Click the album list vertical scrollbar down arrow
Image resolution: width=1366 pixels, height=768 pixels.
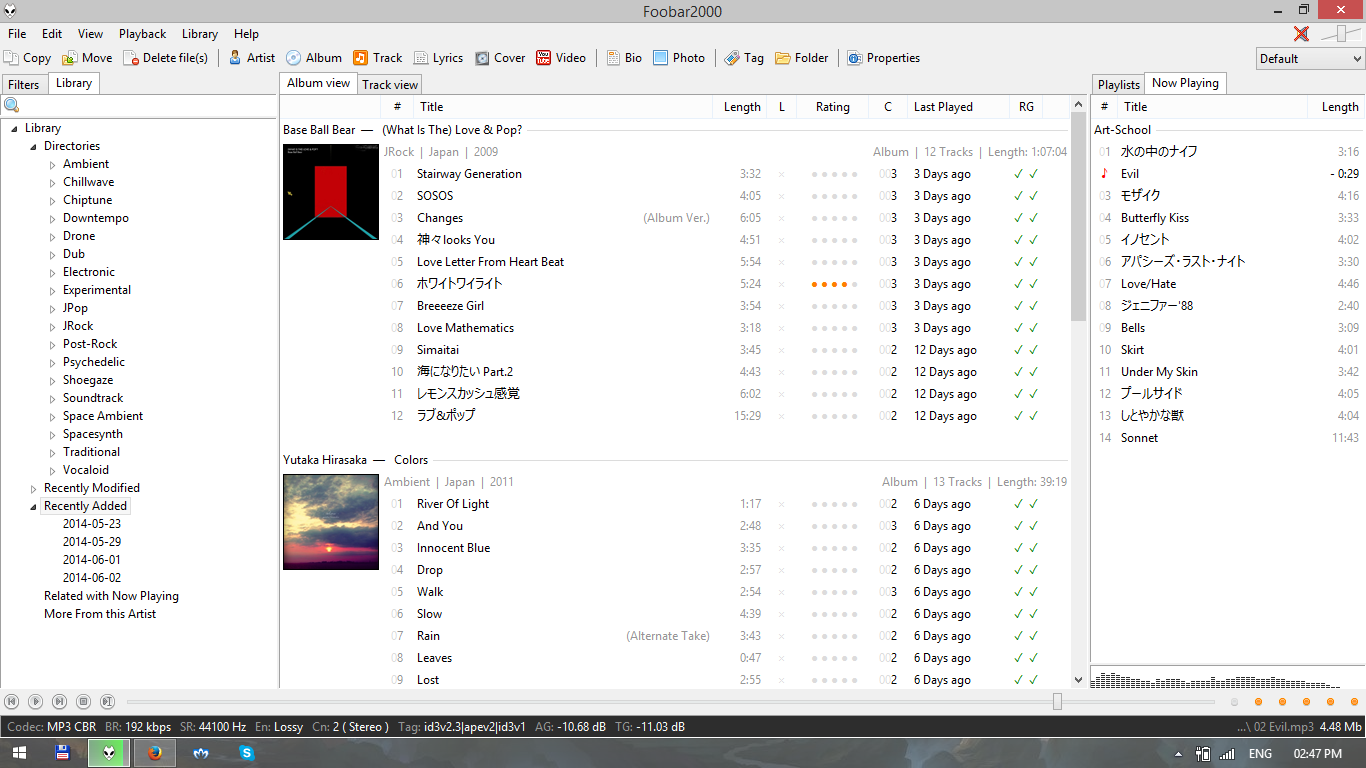(x=1078, y=680)
